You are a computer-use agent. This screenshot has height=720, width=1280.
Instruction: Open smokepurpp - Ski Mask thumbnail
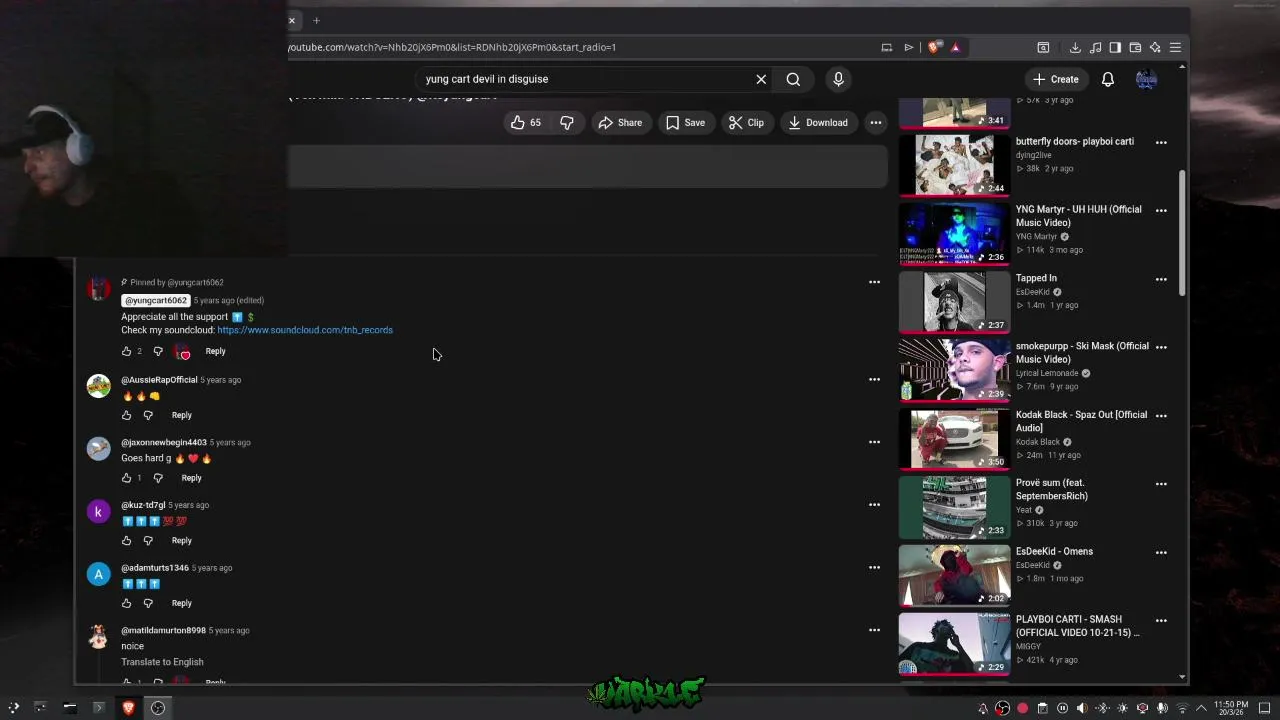(x=954, y=370)
